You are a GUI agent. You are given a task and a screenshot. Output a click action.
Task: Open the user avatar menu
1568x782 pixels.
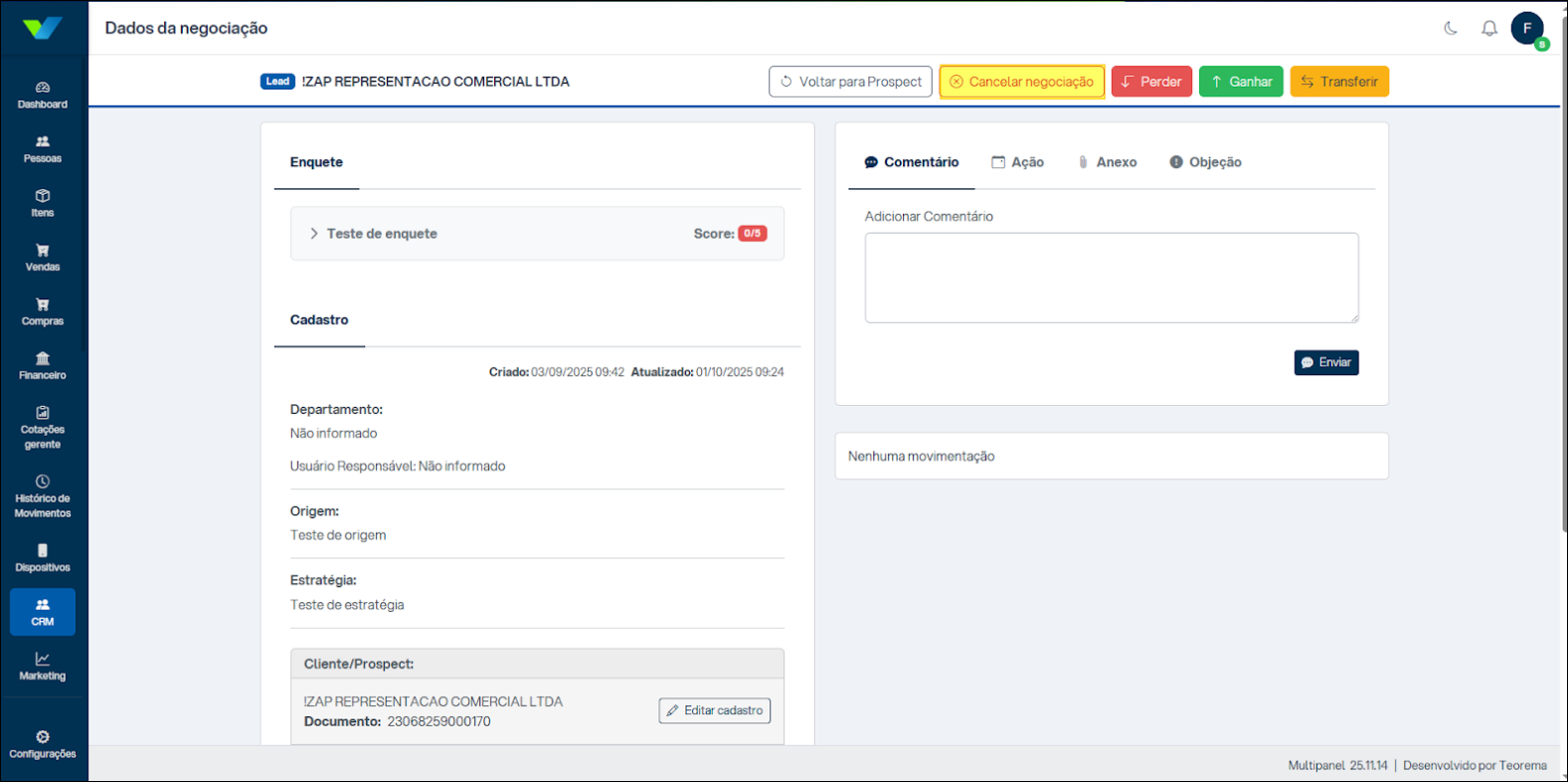tap(1526, 29)
